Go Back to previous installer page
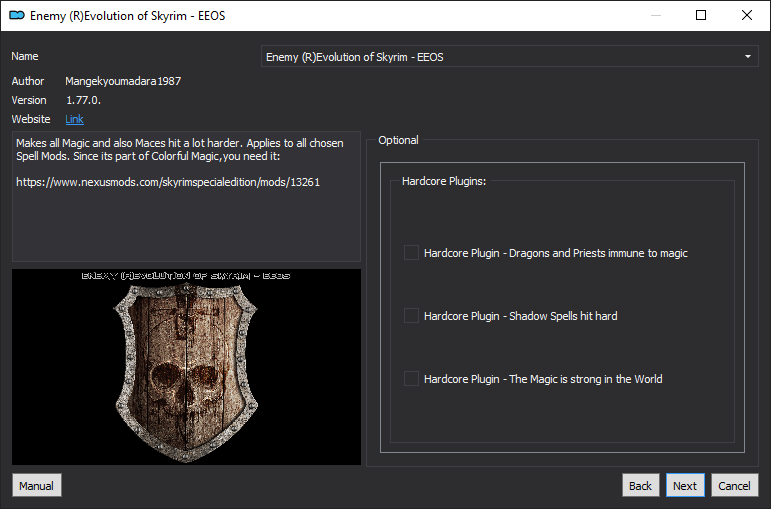 (x=640, y=485)
